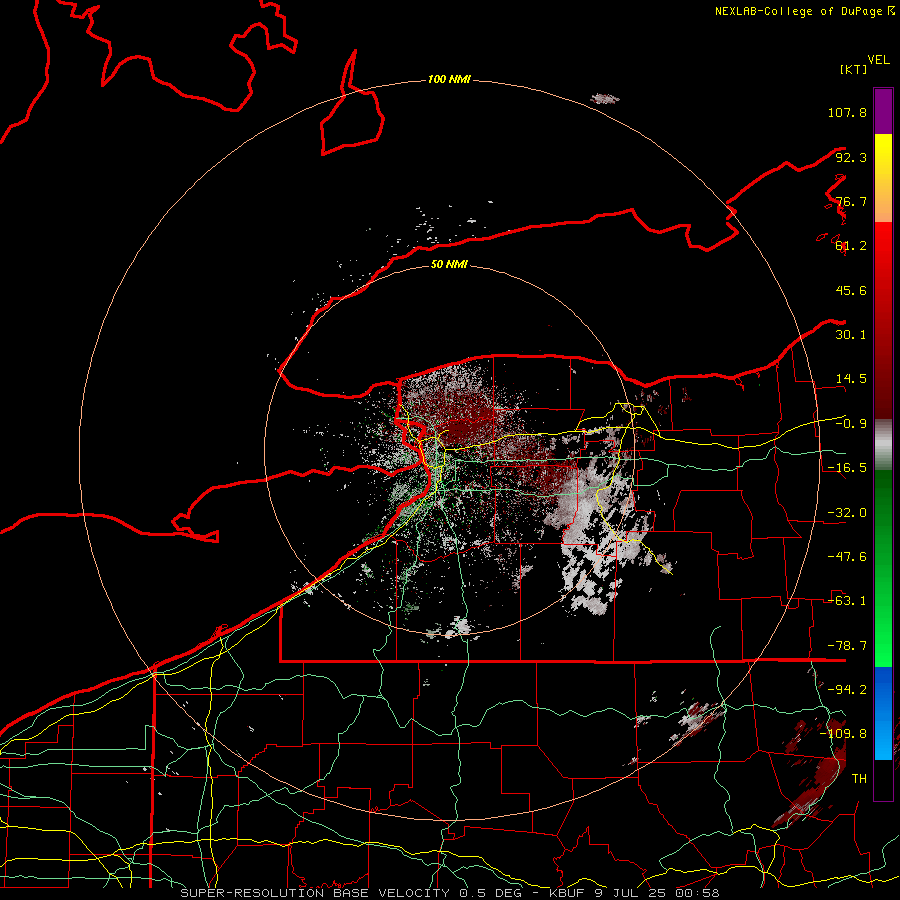
Task: Click the -47.6 velocity scale value
Action: [x=847, y=557]
